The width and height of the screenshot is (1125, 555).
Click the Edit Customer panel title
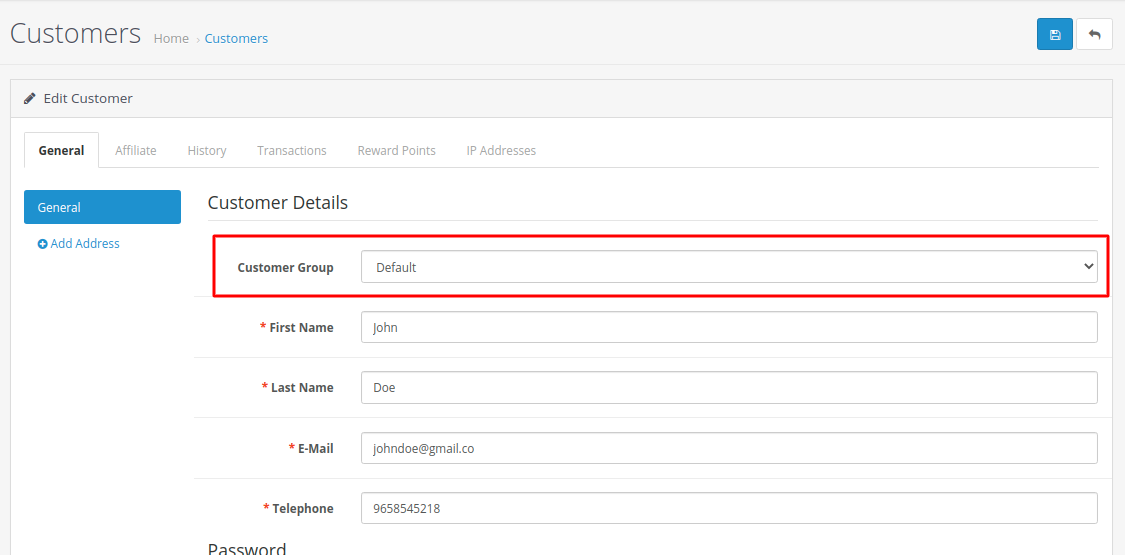pyautogui.click(x=88, y=99)
